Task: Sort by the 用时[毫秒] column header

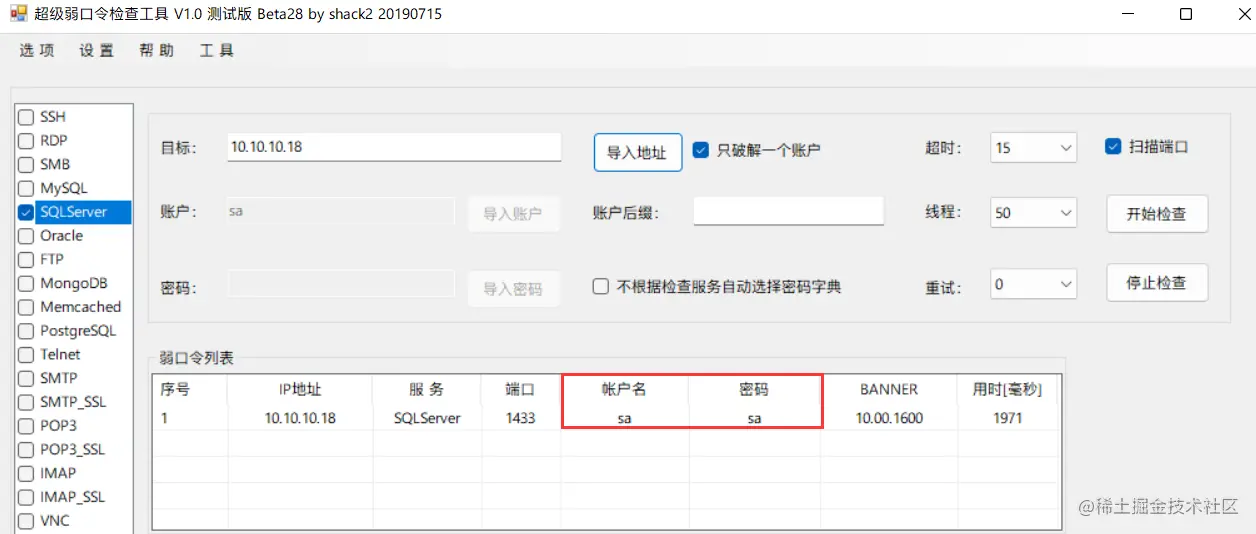Action: click(1008, 389)
